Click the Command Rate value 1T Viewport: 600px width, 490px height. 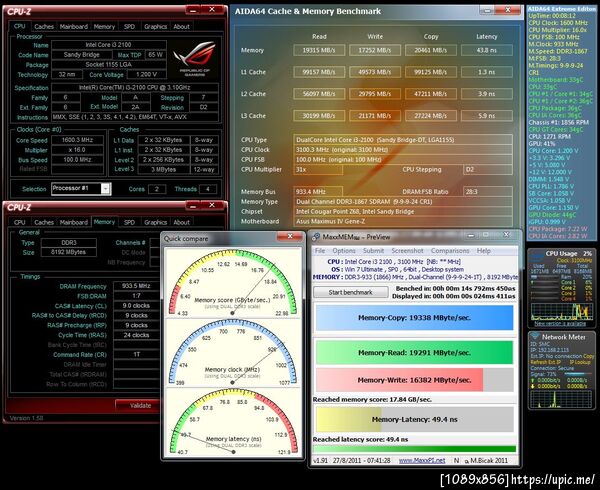point(136,355)
